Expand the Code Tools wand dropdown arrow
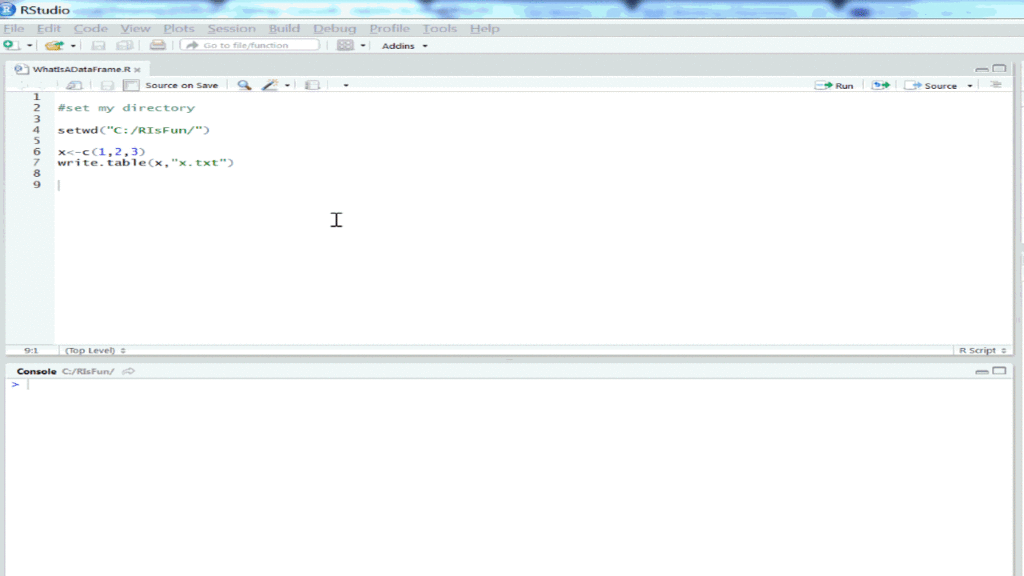This screenshot has height=576, width=1024. click(x=287, y=86)
